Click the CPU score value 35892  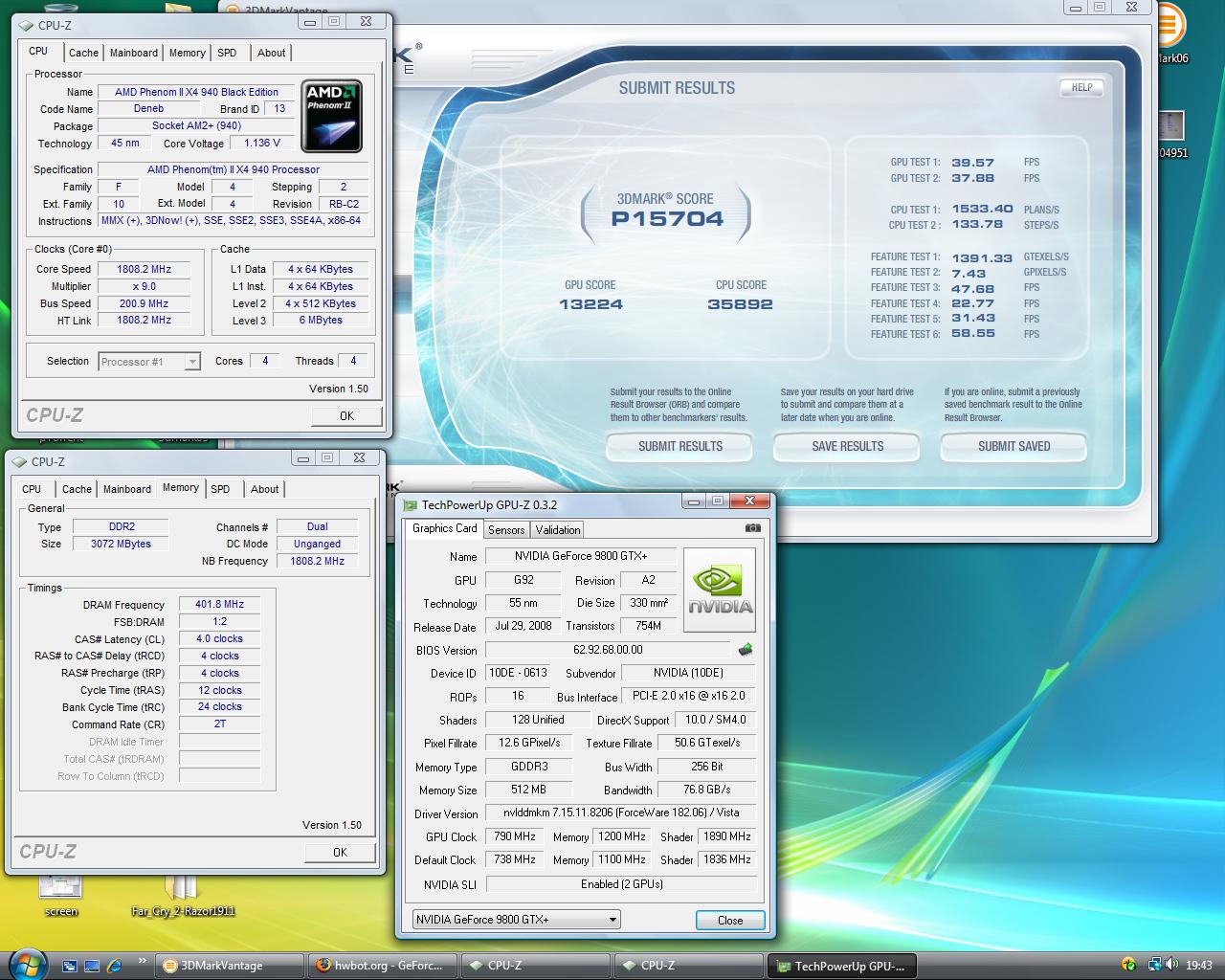pyautogui.click(x=740, y=304)
